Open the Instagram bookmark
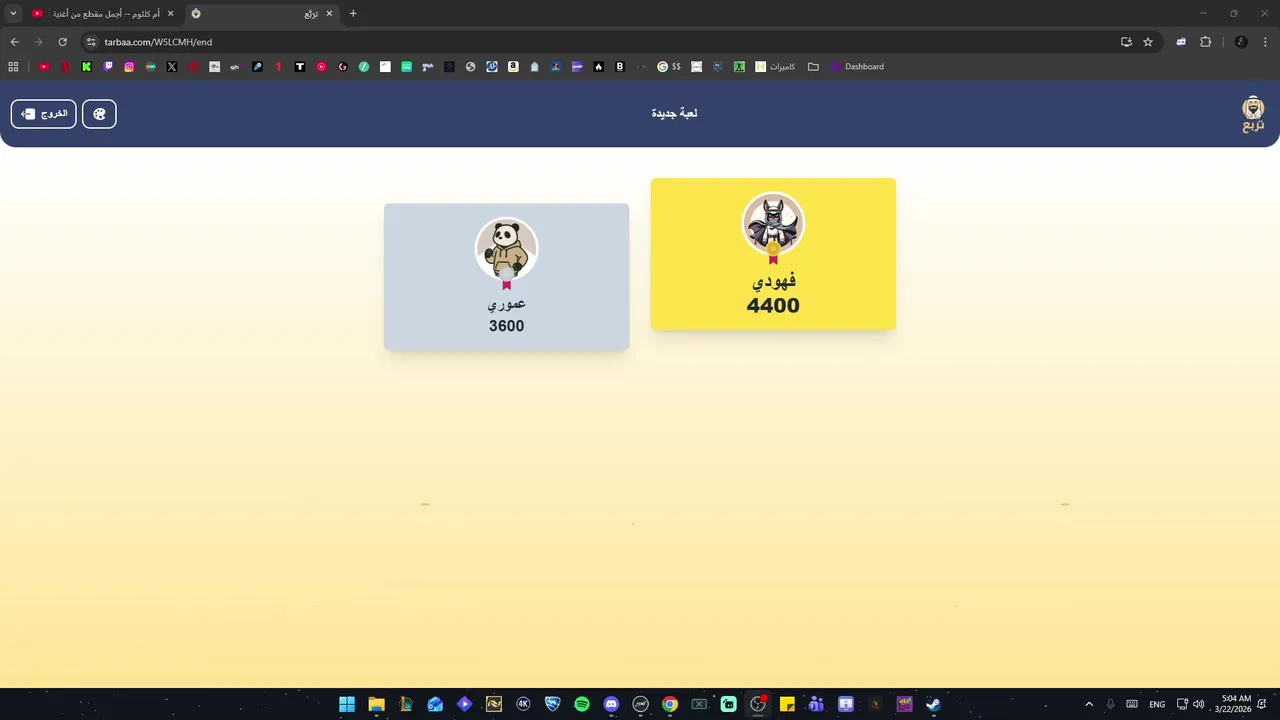Image resolution: width=1280 pixels, height=720 pixels. 129,67
